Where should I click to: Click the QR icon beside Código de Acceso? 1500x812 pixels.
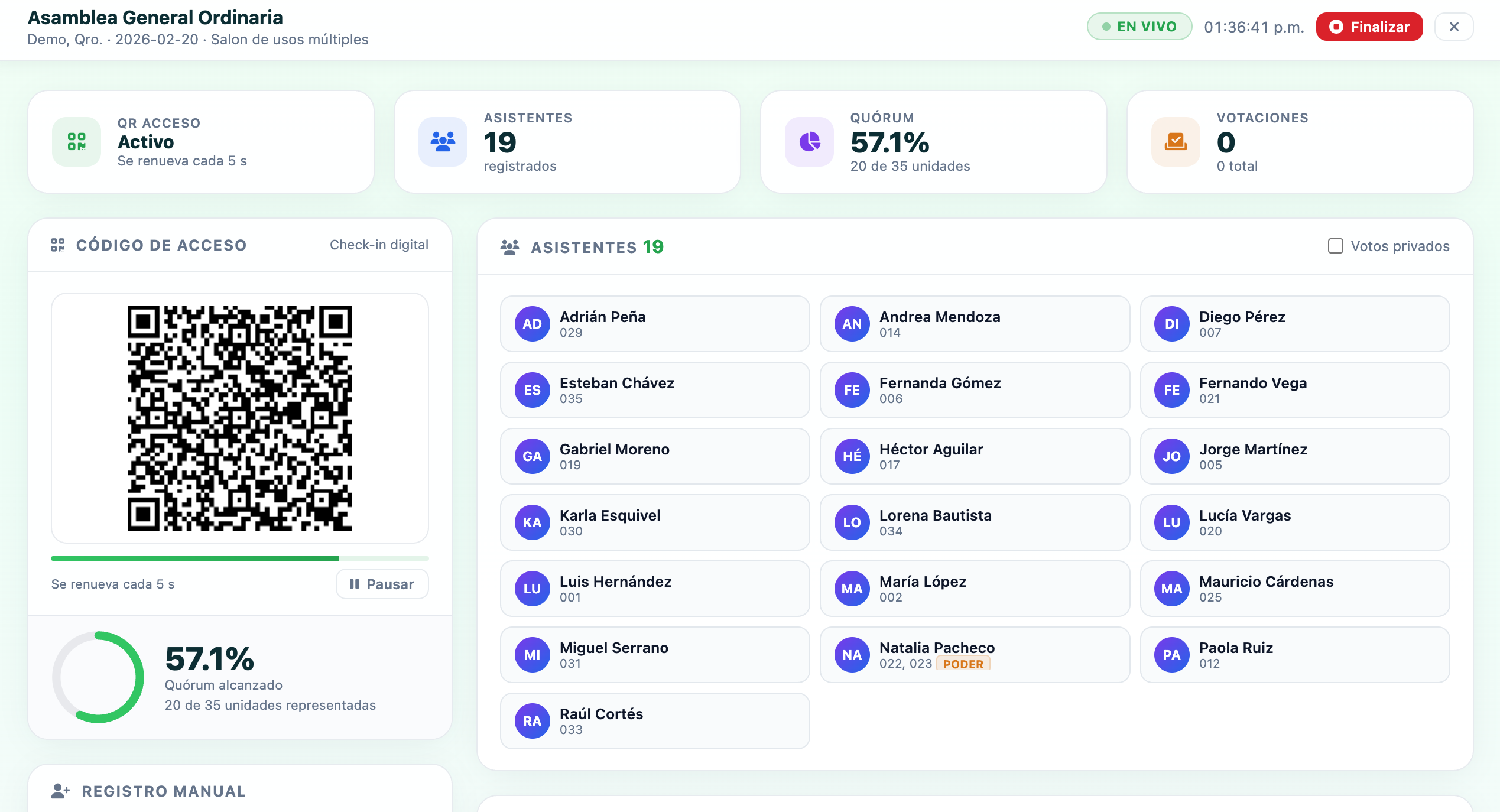click(x=58, y=245)
